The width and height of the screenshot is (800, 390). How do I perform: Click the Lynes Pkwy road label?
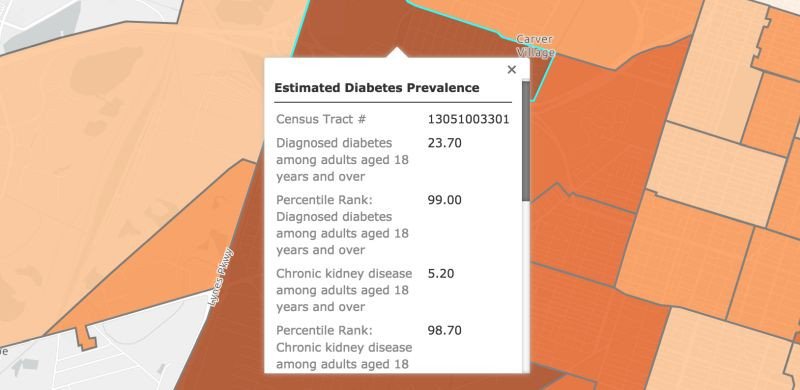[x=221, y=277]
